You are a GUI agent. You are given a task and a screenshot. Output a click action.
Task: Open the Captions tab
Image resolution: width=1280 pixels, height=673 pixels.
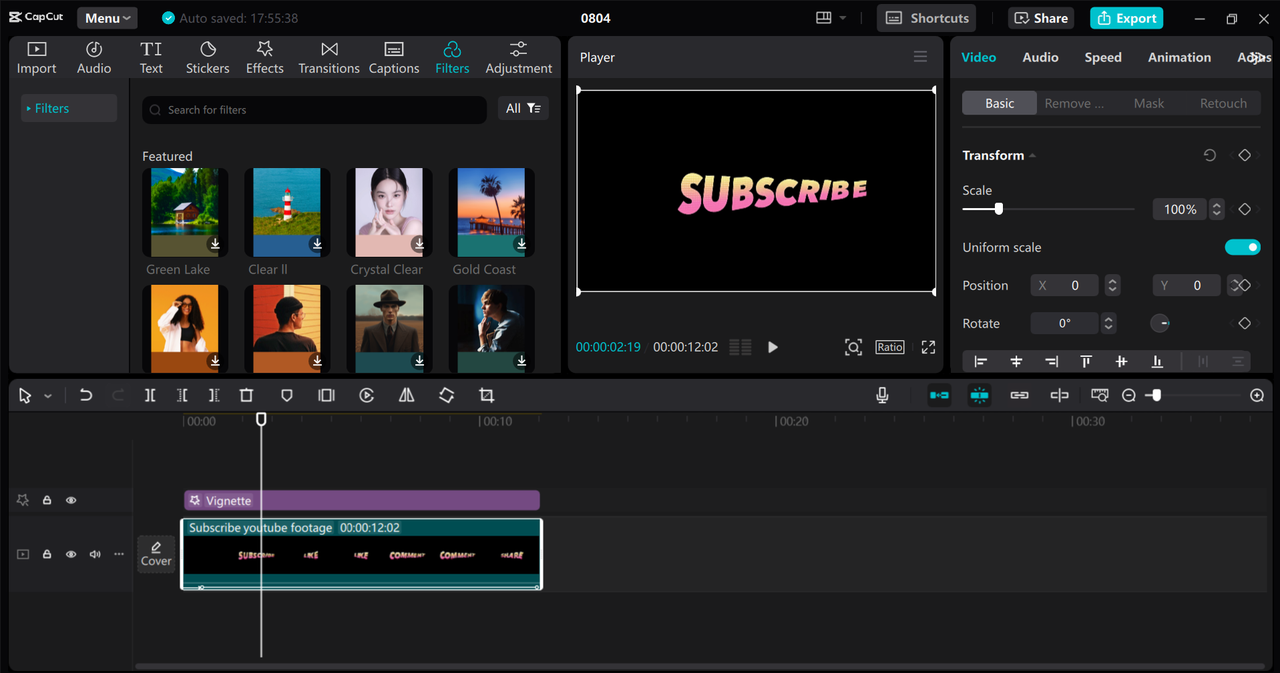[394, 58]
